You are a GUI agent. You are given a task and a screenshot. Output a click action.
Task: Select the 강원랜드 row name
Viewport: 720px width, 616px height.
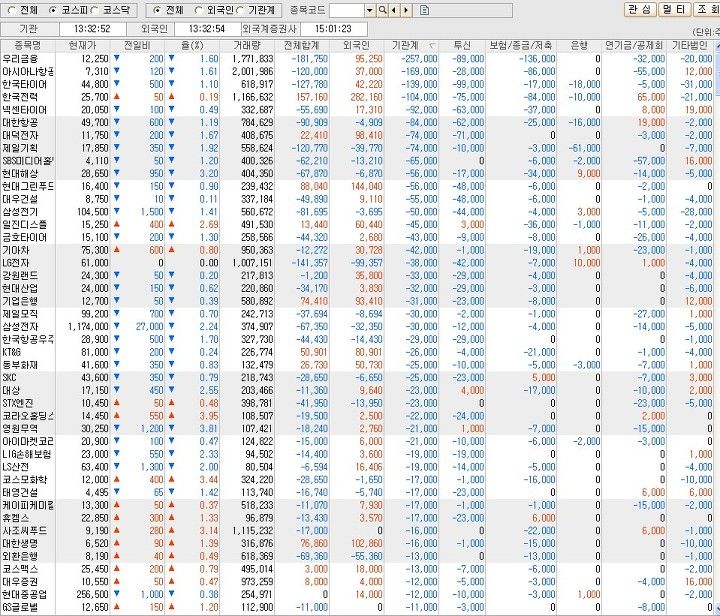(x=20, y=276)
